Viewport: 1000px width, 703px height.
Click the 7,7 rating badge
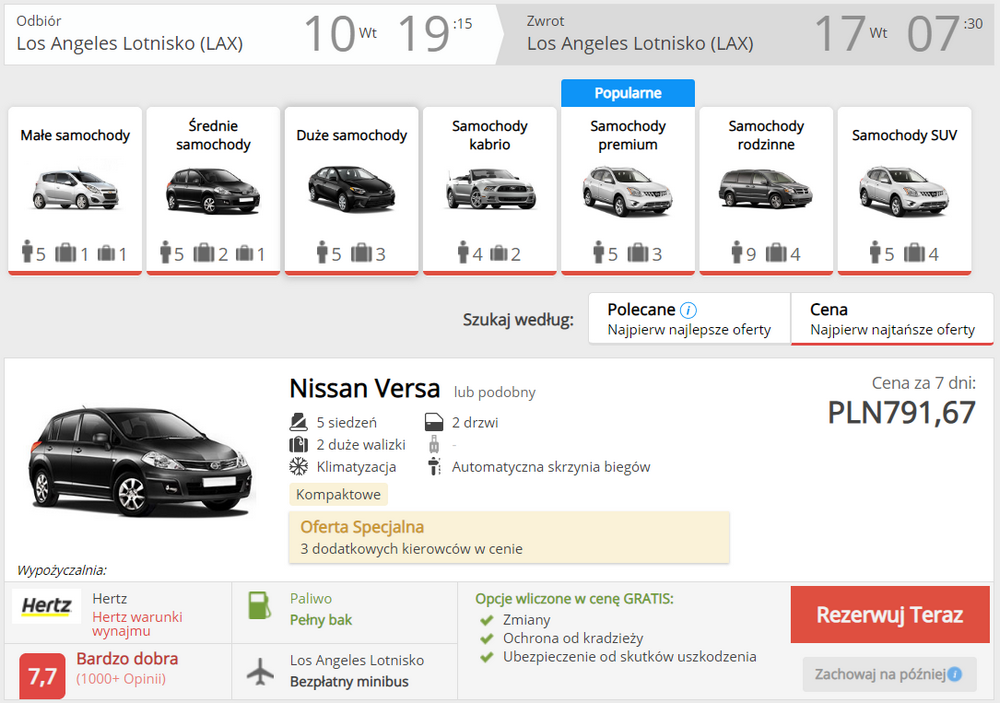click(42, 676)
